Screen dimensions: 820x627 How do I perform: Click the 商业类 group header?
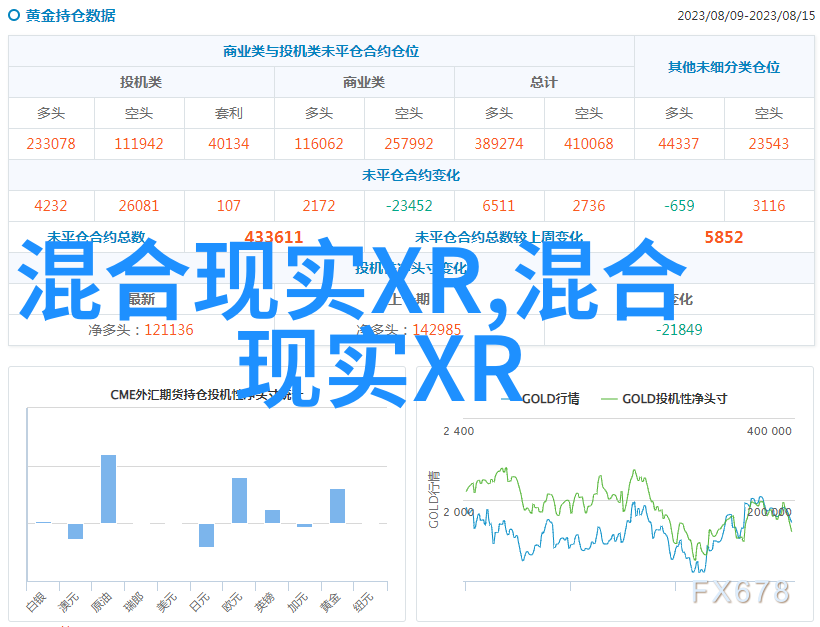(x=364, y=82)
